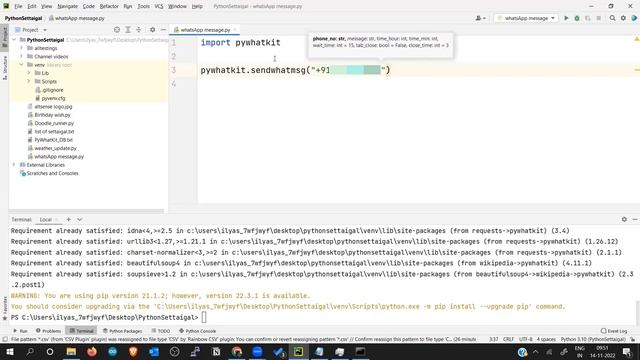Screen dimensions: 640x360
Task: Open the TODO tool window
Action: 161,331
